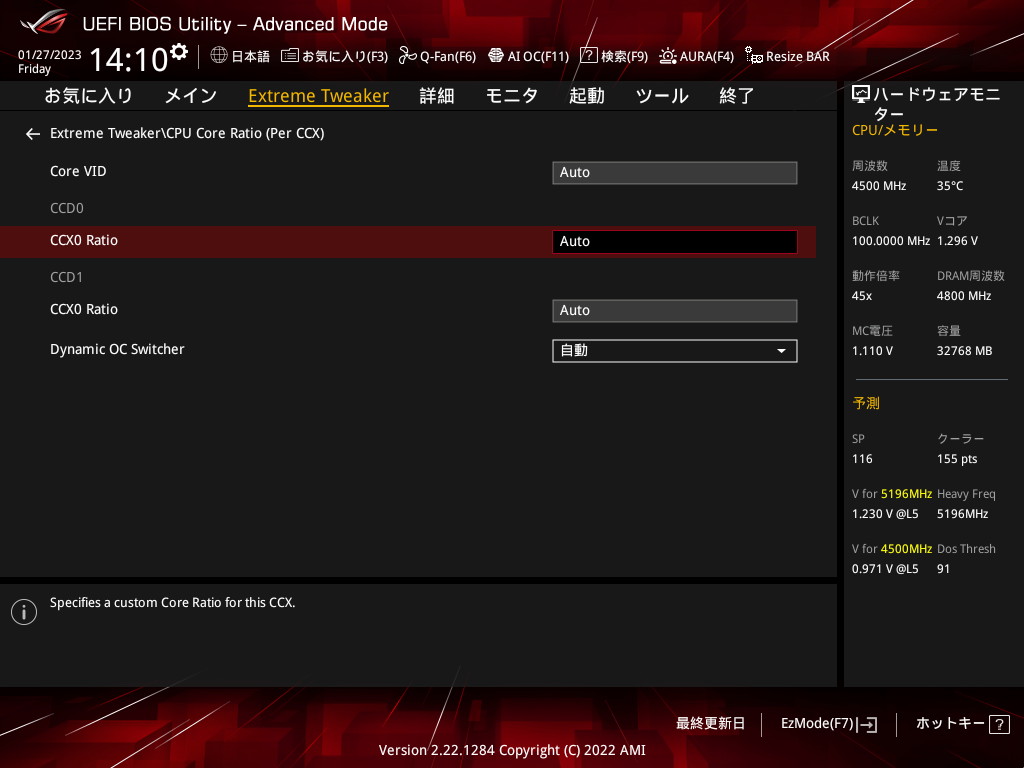Click the cooler score 155 pts
The width and height of the screenshot is (1024, 768).
pos(957,459)
